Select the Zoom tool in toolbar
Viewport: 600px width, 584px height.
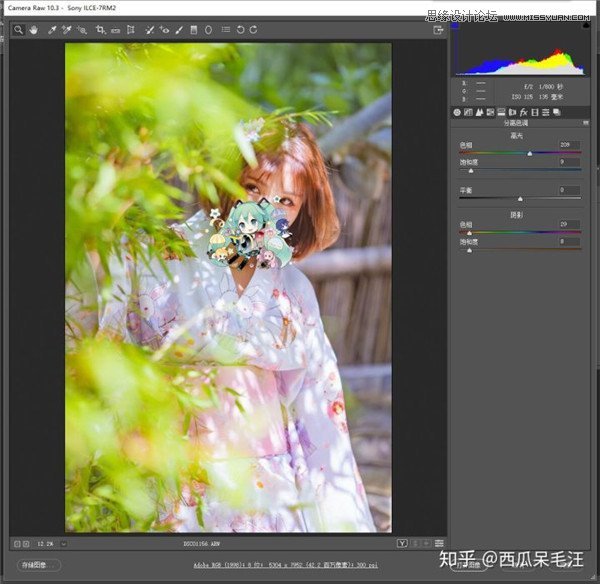[x=19, y=30]
